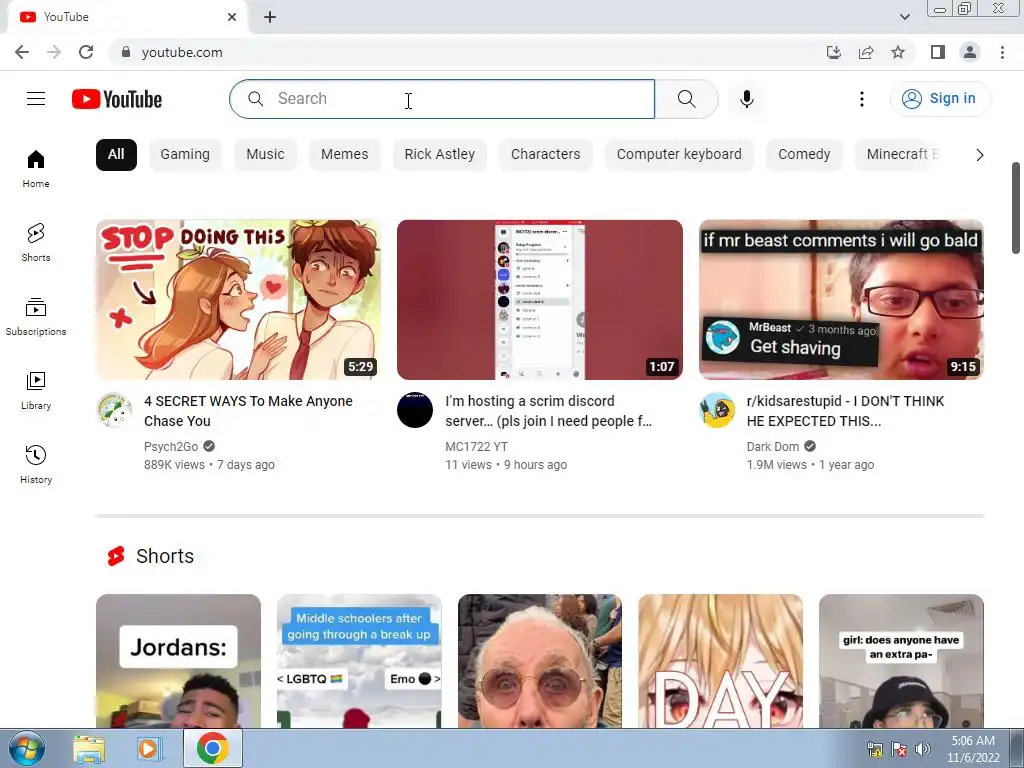Click the search magnifier button

click(686, 99)
